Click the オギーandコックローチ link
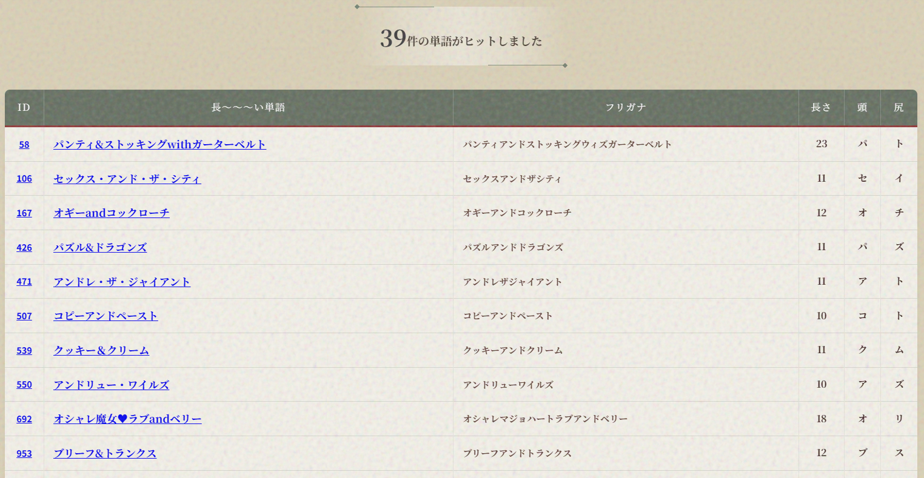Screen dimensions: 924x478 (x=111, y=213)
